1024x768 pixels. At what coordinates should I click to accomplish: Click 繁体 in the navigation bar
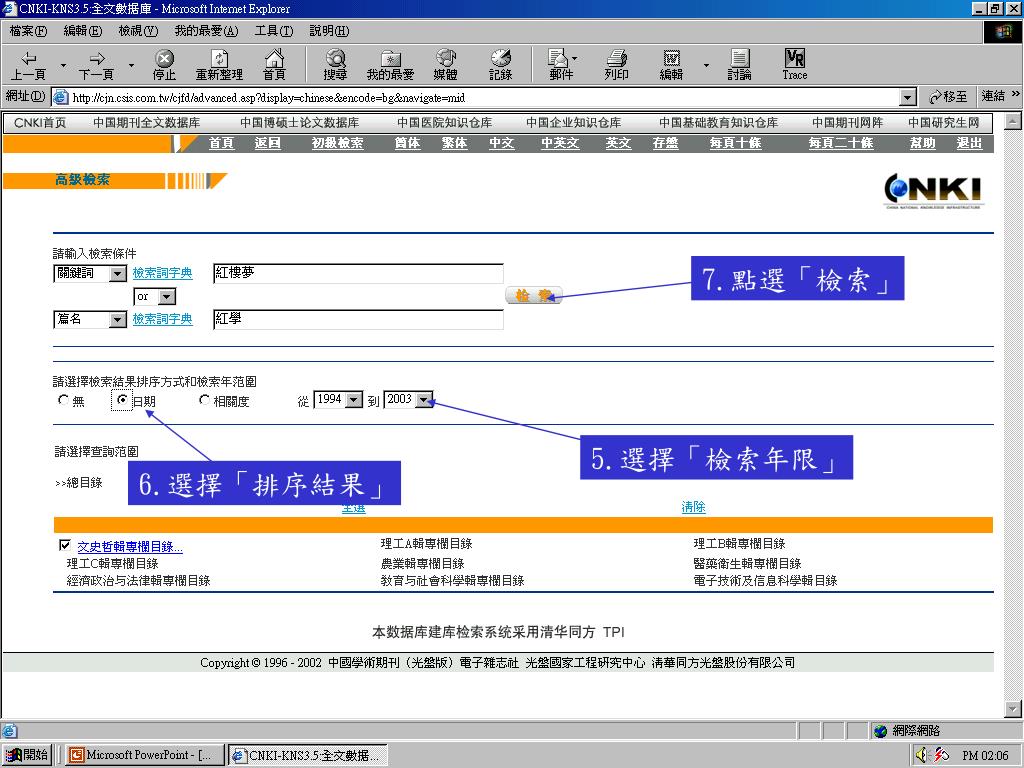pyautogui.click(x=455, y=143)
